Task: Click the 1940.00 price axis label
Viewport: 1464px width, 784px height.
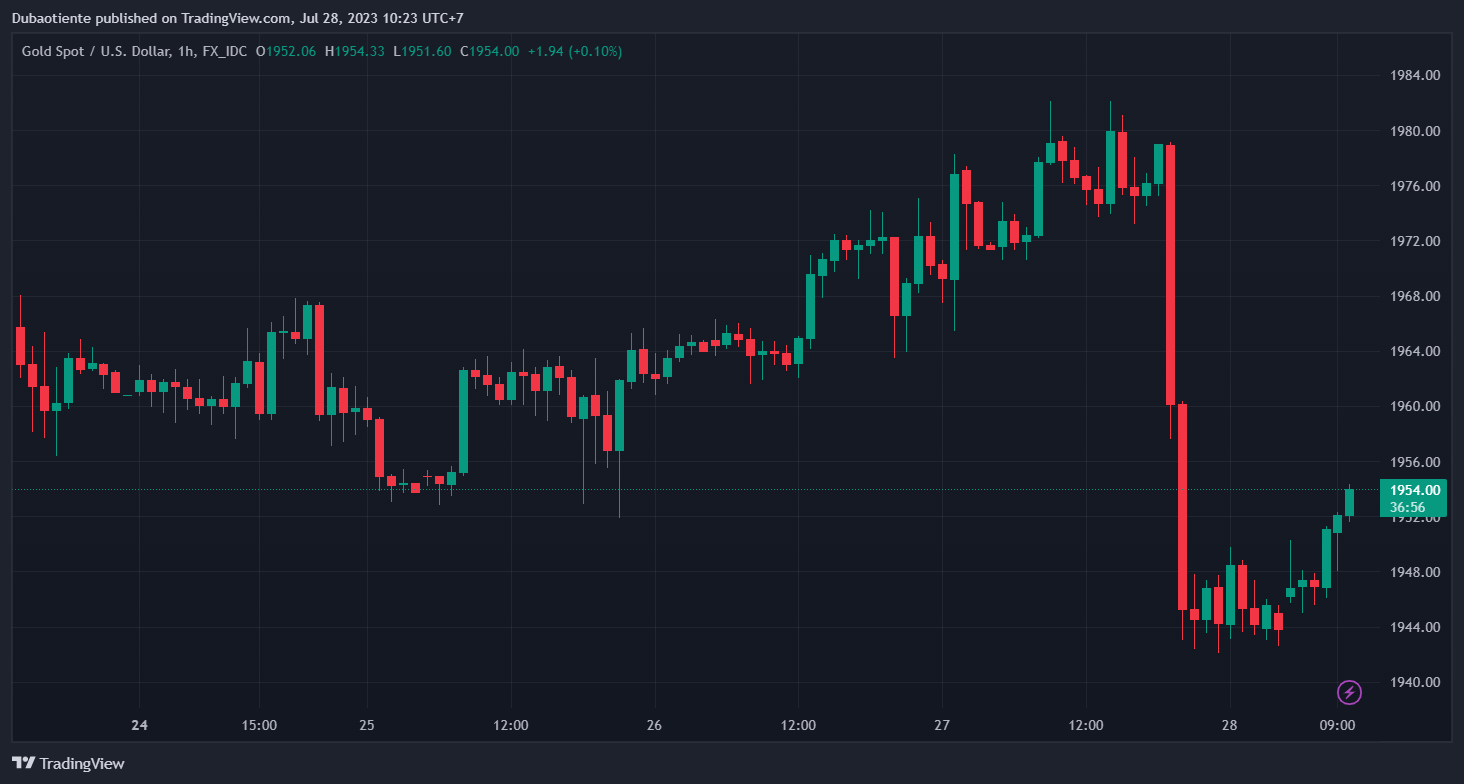Action: 1416,683
